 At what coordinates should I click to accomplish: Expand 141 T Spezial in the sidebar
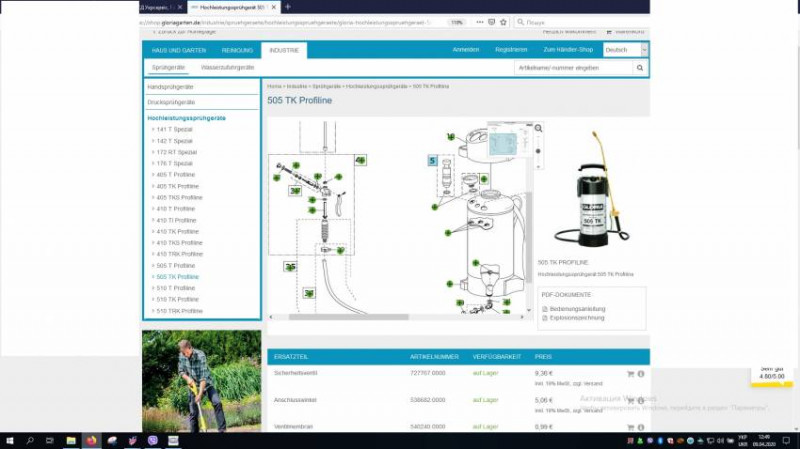[x=174, y=130]
